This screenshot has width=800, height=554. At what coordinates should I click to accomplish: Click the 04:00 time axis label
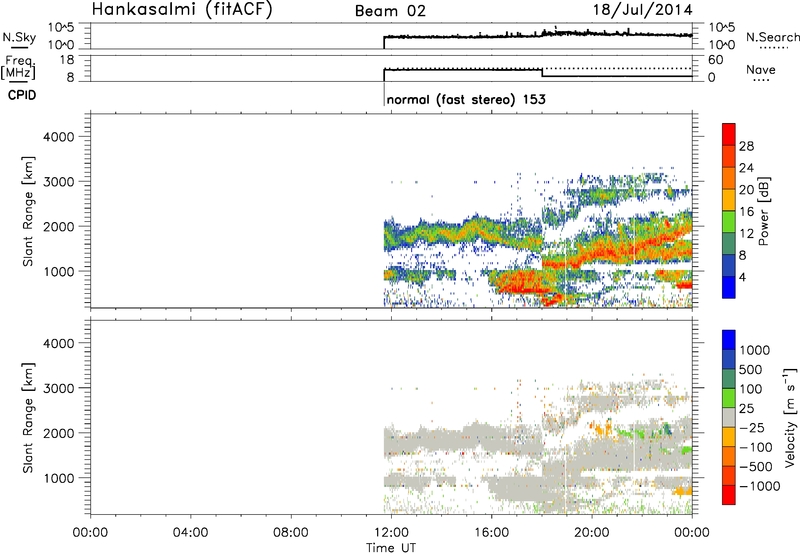pyautogui.click(x=191, y=533)
